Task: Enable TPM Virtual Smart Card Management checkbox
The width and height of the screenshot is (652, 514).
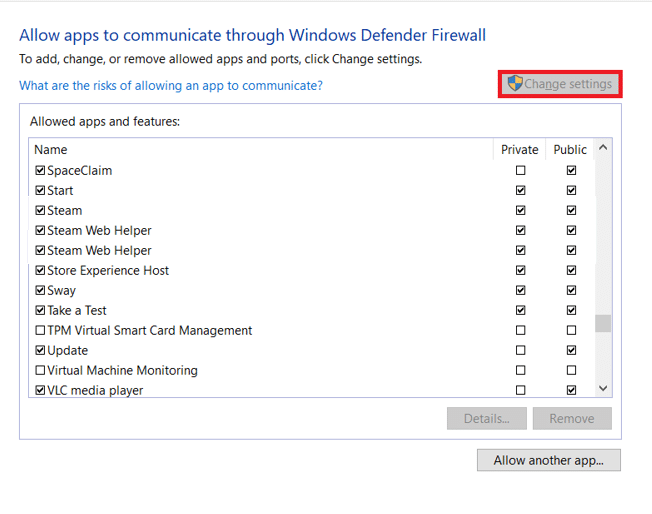Action: coord(40,331)
